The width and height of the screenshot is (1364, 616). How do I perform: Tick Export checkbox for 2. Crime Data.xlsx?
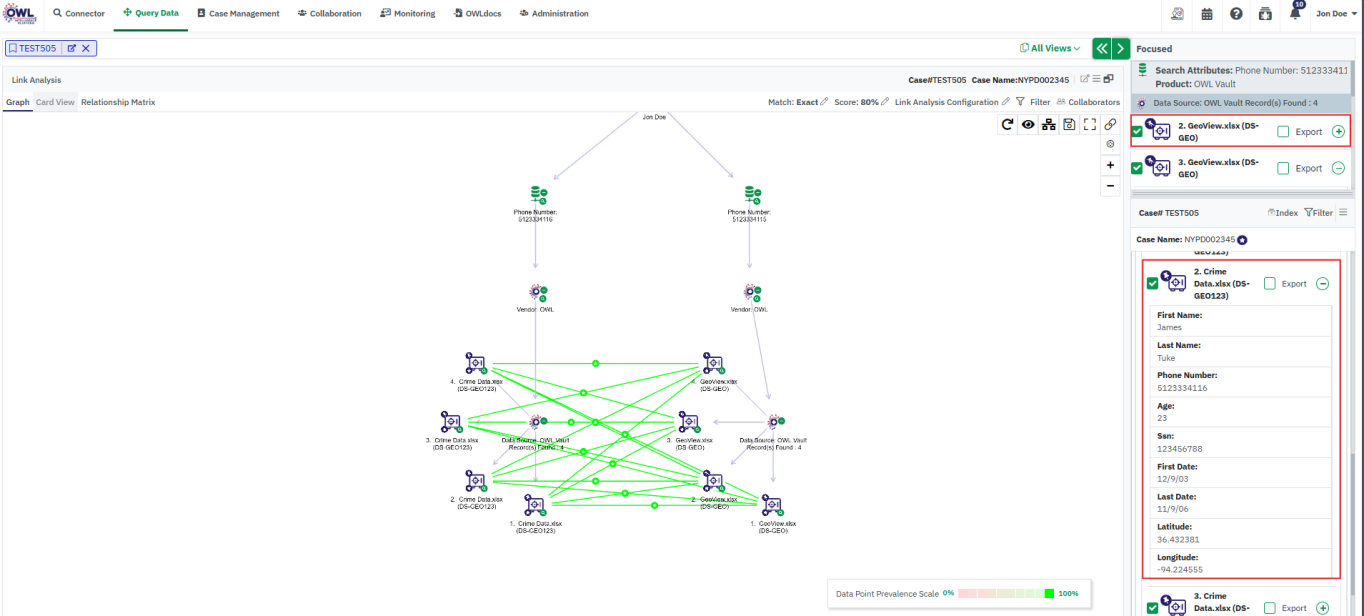pos(1270,284)
